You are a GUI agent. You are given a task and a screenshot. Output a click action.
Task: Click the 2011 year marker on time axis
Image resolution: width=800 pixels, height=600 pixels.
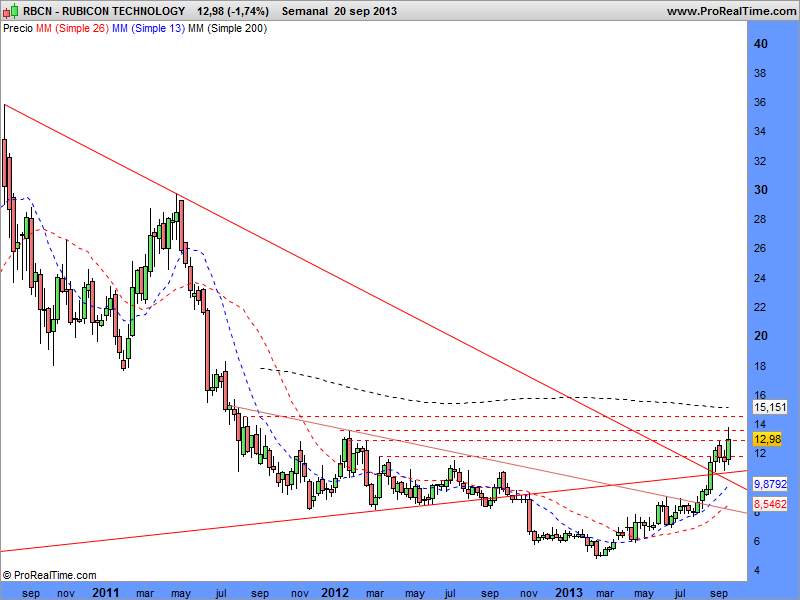coord(105,593)
